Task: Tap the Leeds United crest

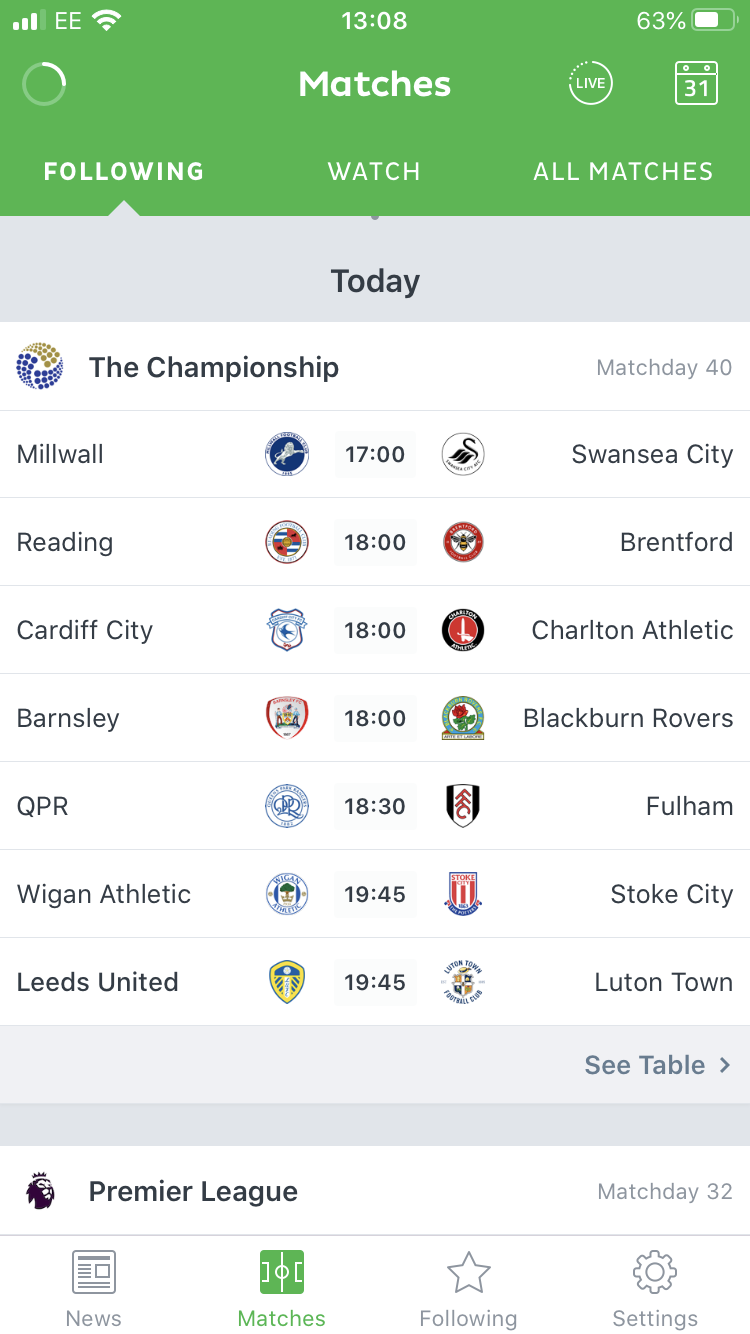Action: (x=287, y=982)
